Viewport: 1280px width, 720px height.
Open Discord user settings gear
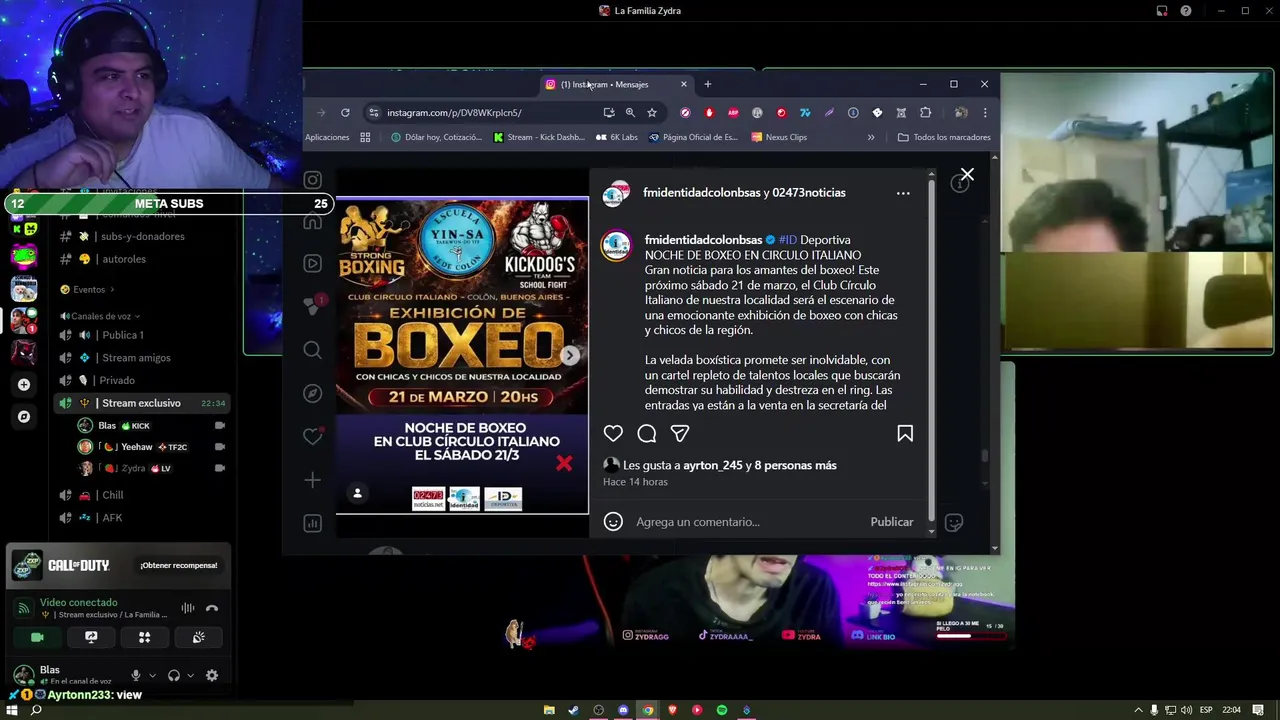coord(212,676)
